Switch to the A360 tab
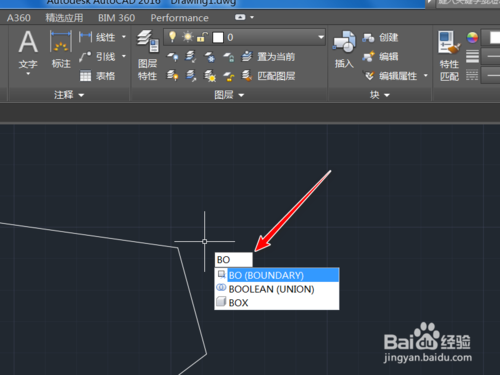The image size is (500, 375). coord(19,18)
